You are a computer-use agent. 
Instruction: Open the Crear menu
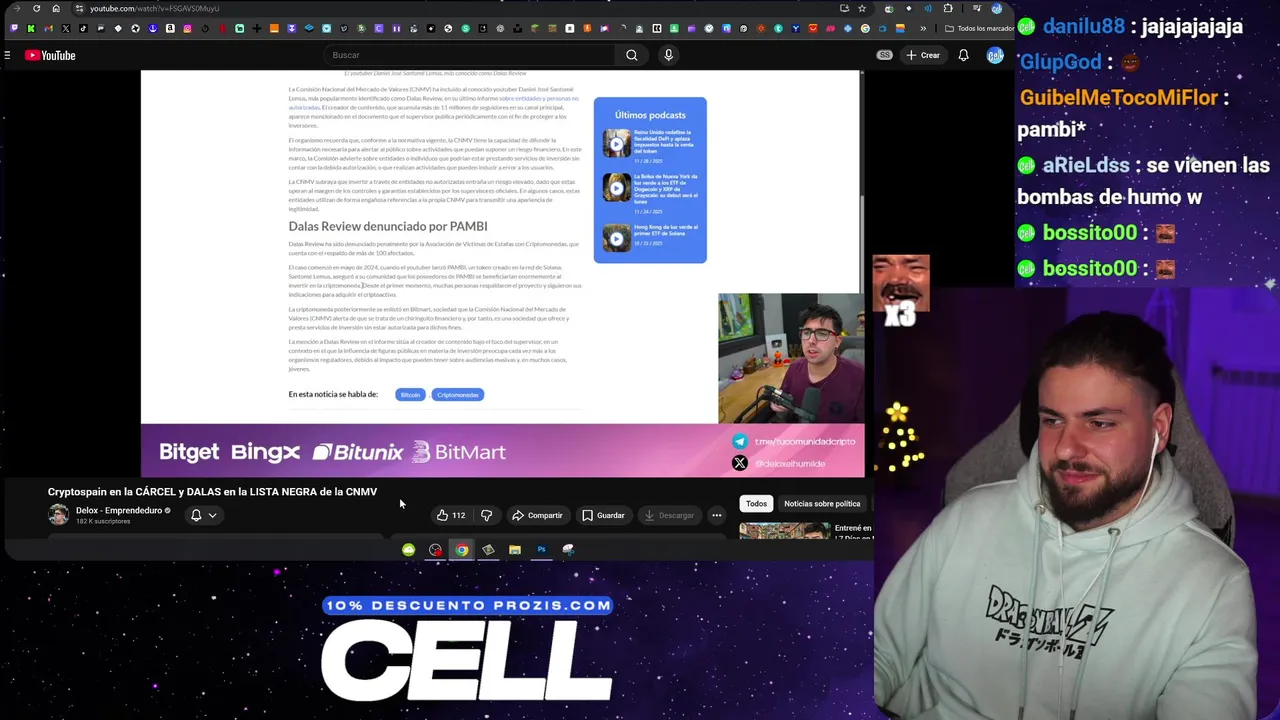pos(923,55)
